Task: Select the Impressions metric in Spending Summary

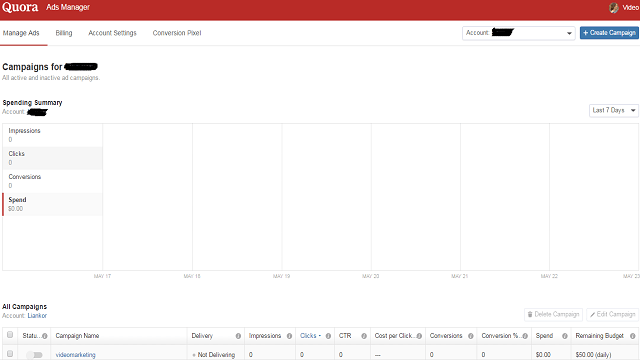Action: pyautogui.click(x=52, y=135)
